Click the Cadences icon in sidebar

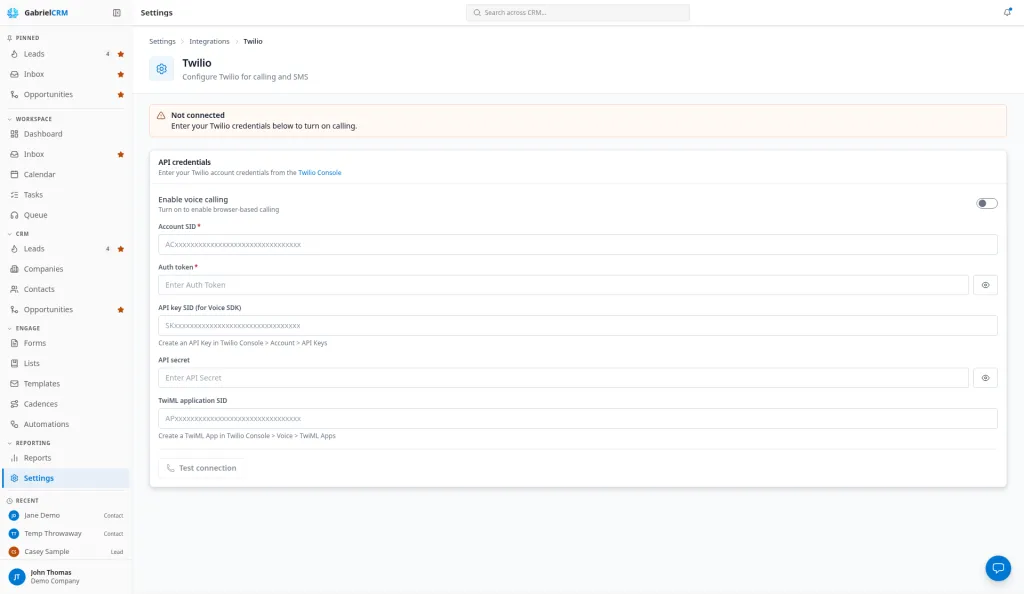pyautogui.click(x=14, y=404)
